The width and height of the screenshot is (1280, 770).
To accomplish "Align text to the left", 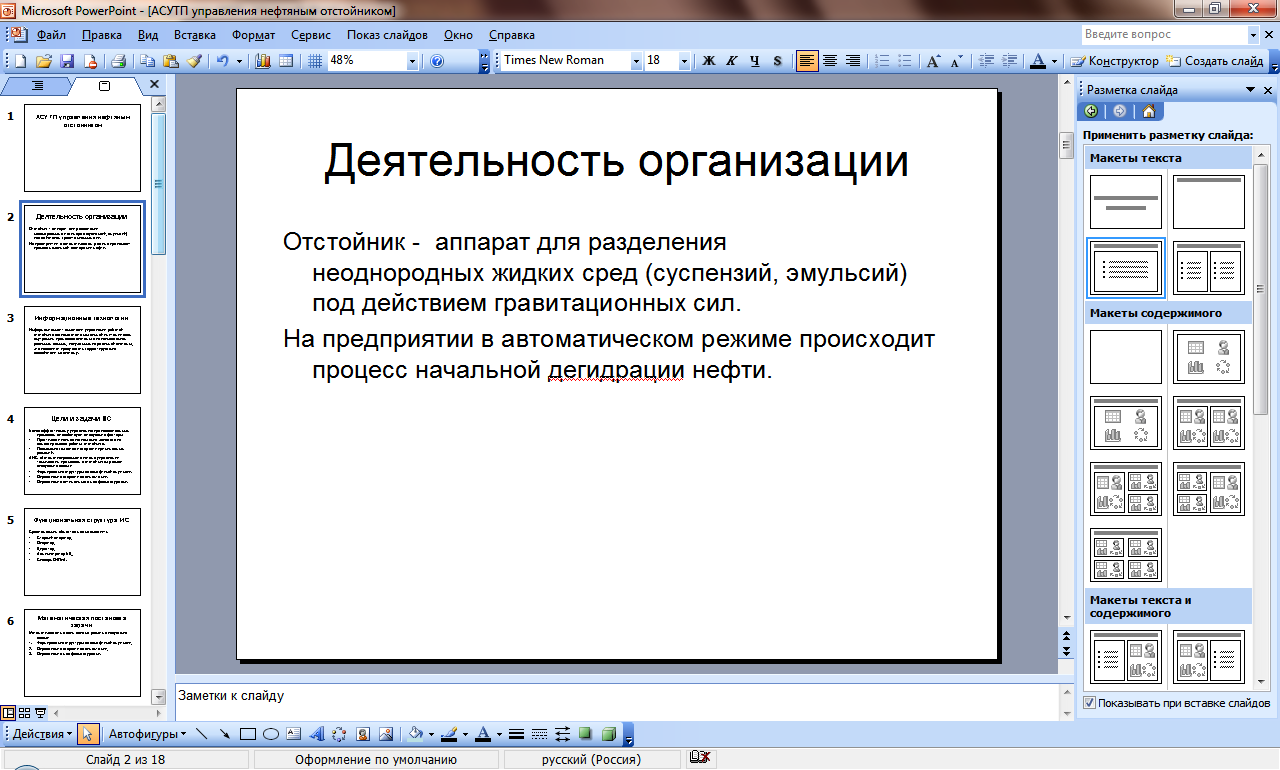I will (807, 61).
